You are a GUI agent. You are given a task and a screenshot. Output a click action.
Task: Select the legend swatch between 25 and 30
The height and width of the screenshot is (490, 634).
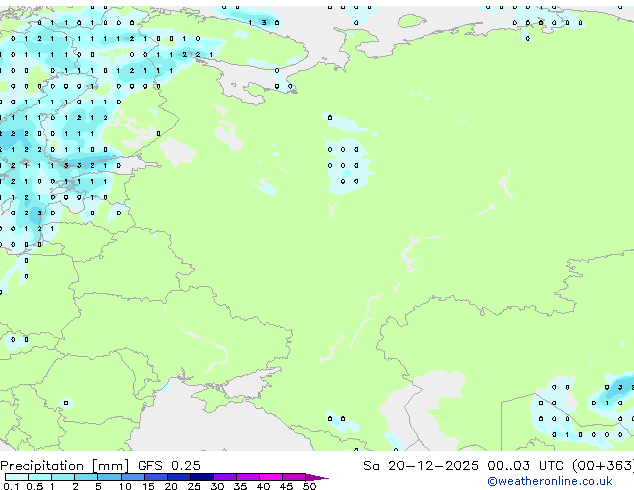[x=202, y=477]
